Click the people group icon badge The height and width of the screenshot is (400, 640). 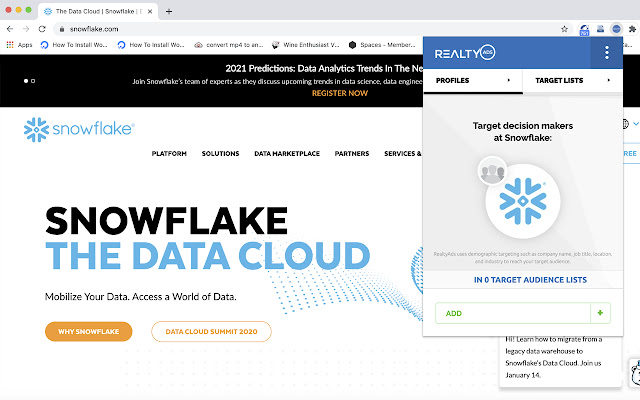pyautogui.click(x=493, y=171)
